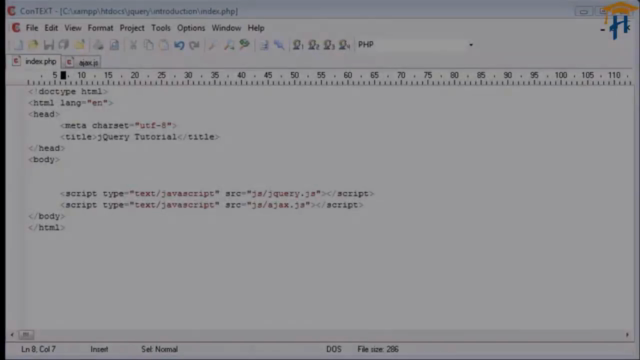This screenshot has width=640, height=360.
Task: Click the Save file icon
Action: coord(49,45)
